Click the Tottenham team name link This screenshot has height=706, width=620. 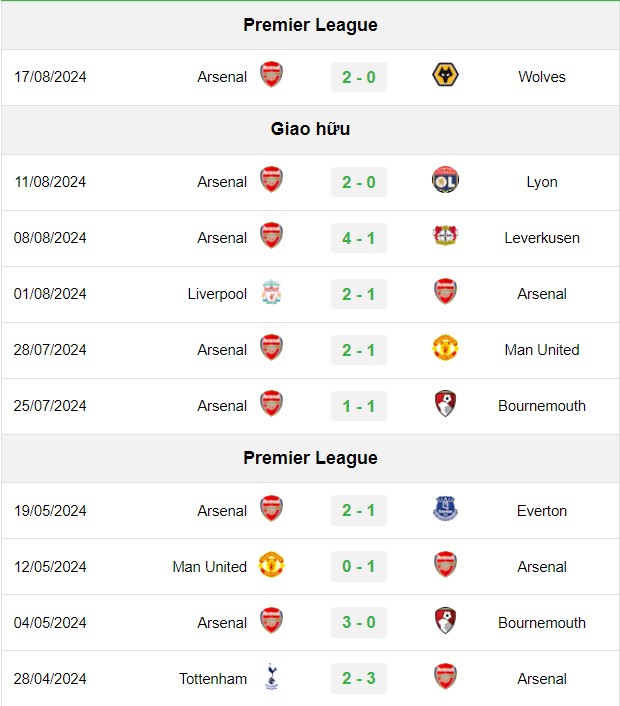pyautogui.click(x=213, y=679)
